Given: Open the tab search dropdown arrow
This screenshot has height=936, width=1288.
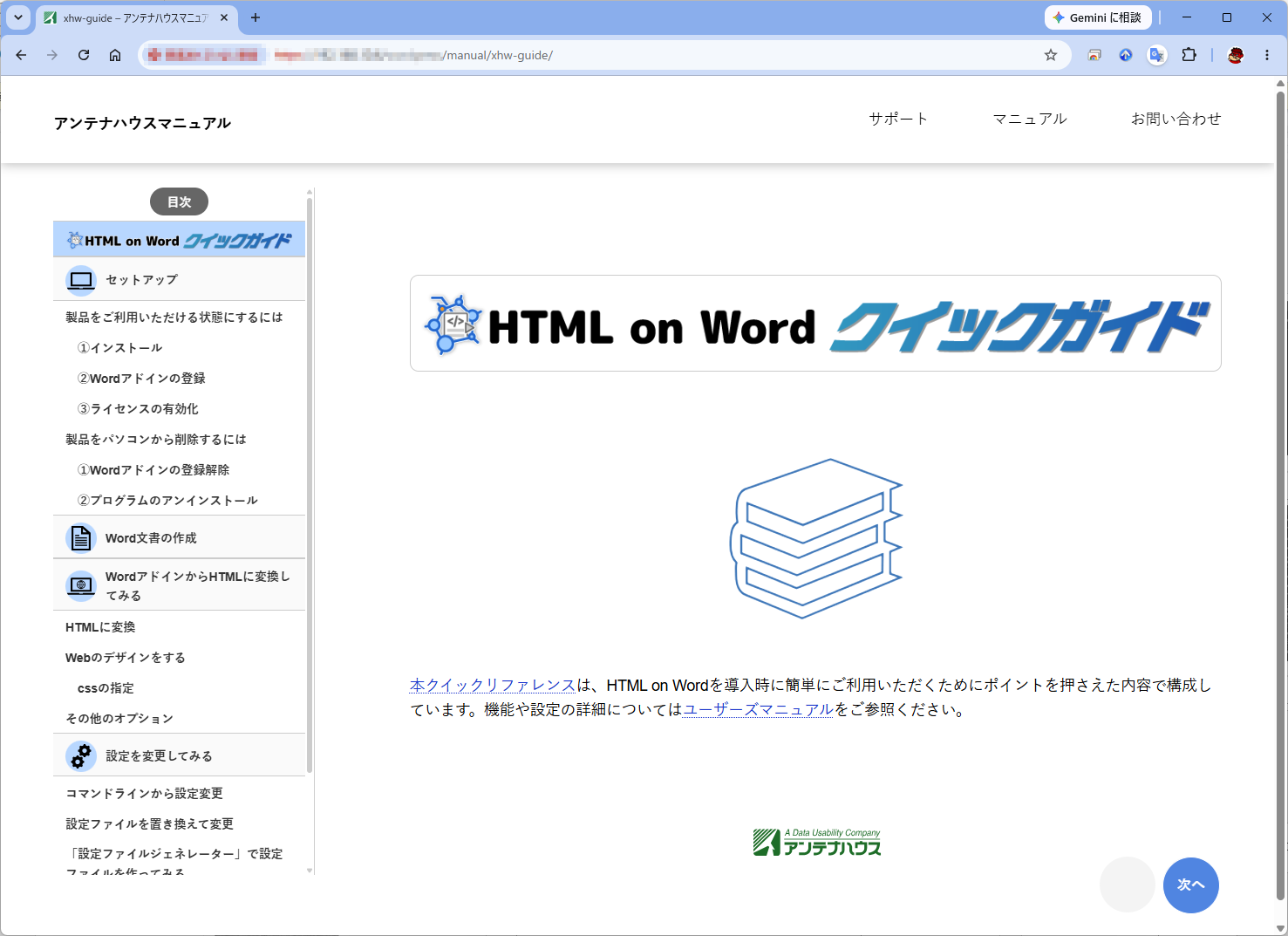Looking at the screenshot, I should pyautogui.click(x=18, y=17).
